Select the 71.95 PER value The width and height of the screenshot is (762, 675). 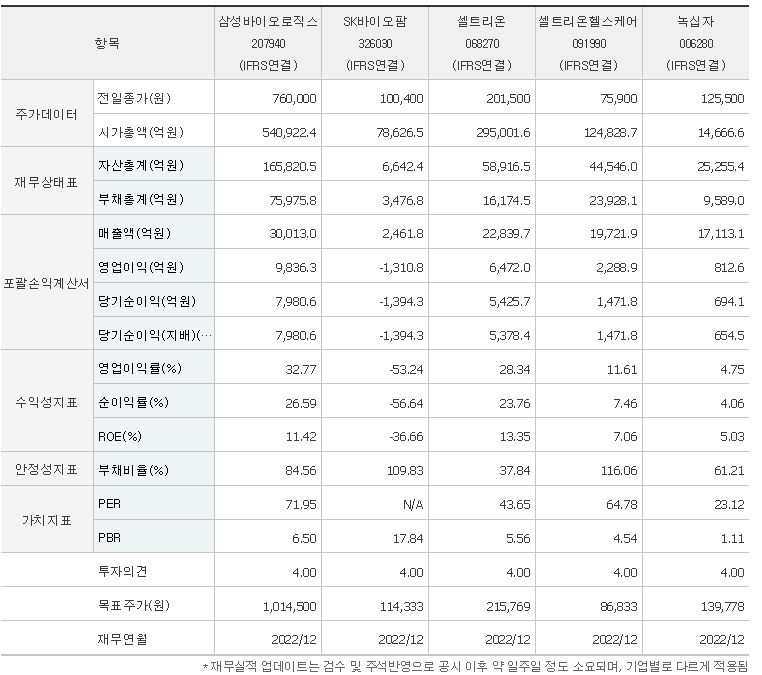[301, 505]
